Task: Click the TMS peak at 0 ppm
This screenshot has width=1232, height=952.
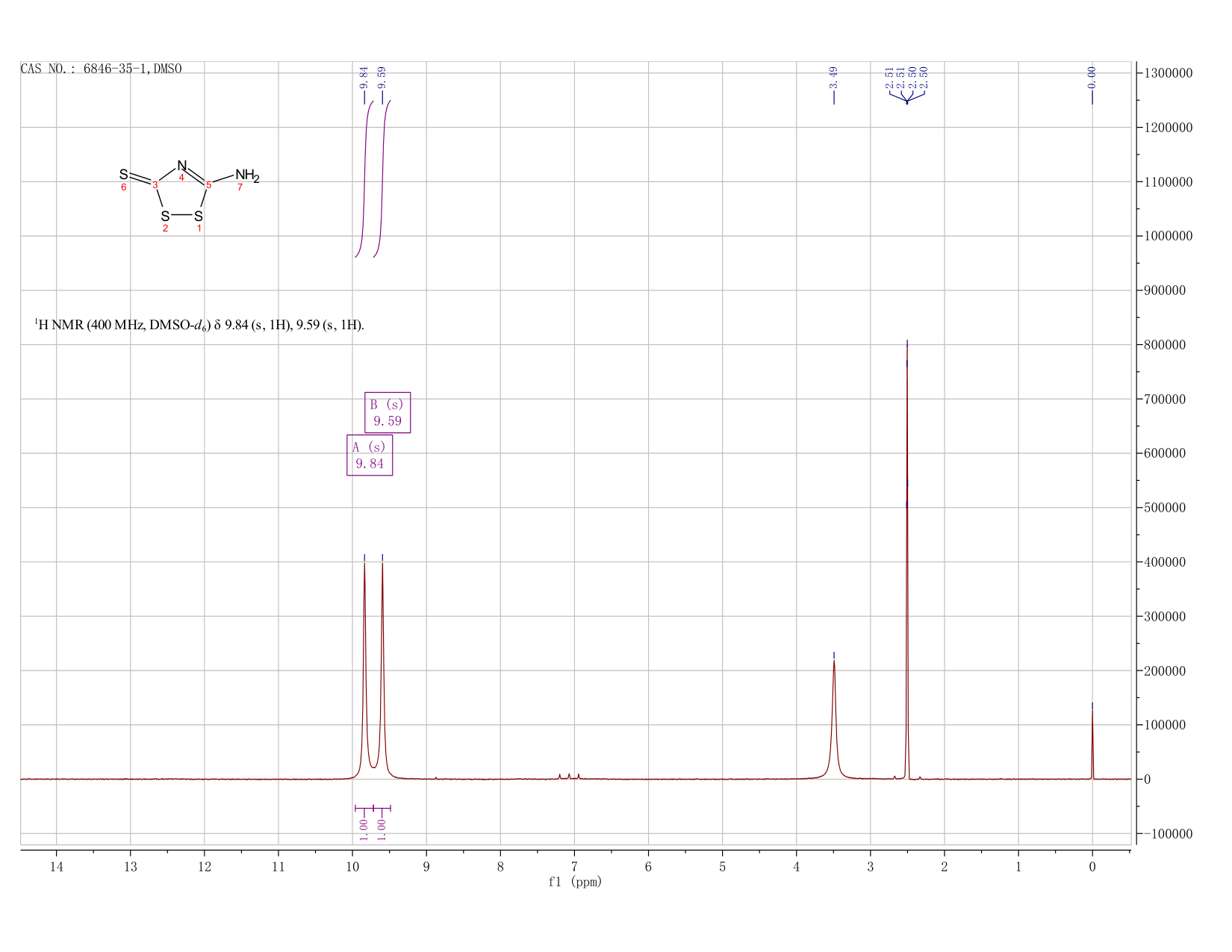Action: (x=1092, y=743)
